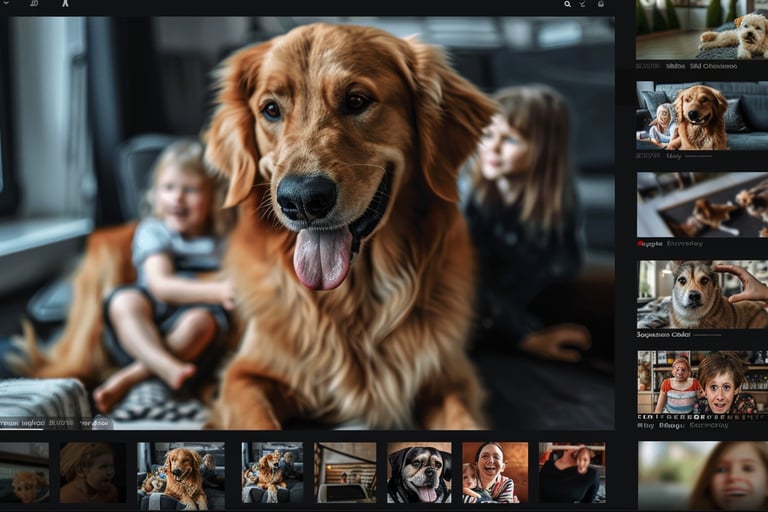Select the sidebar thumbnail of white fluffy dog
Screen dimensions: 768x512
click(x=702, y=29)
